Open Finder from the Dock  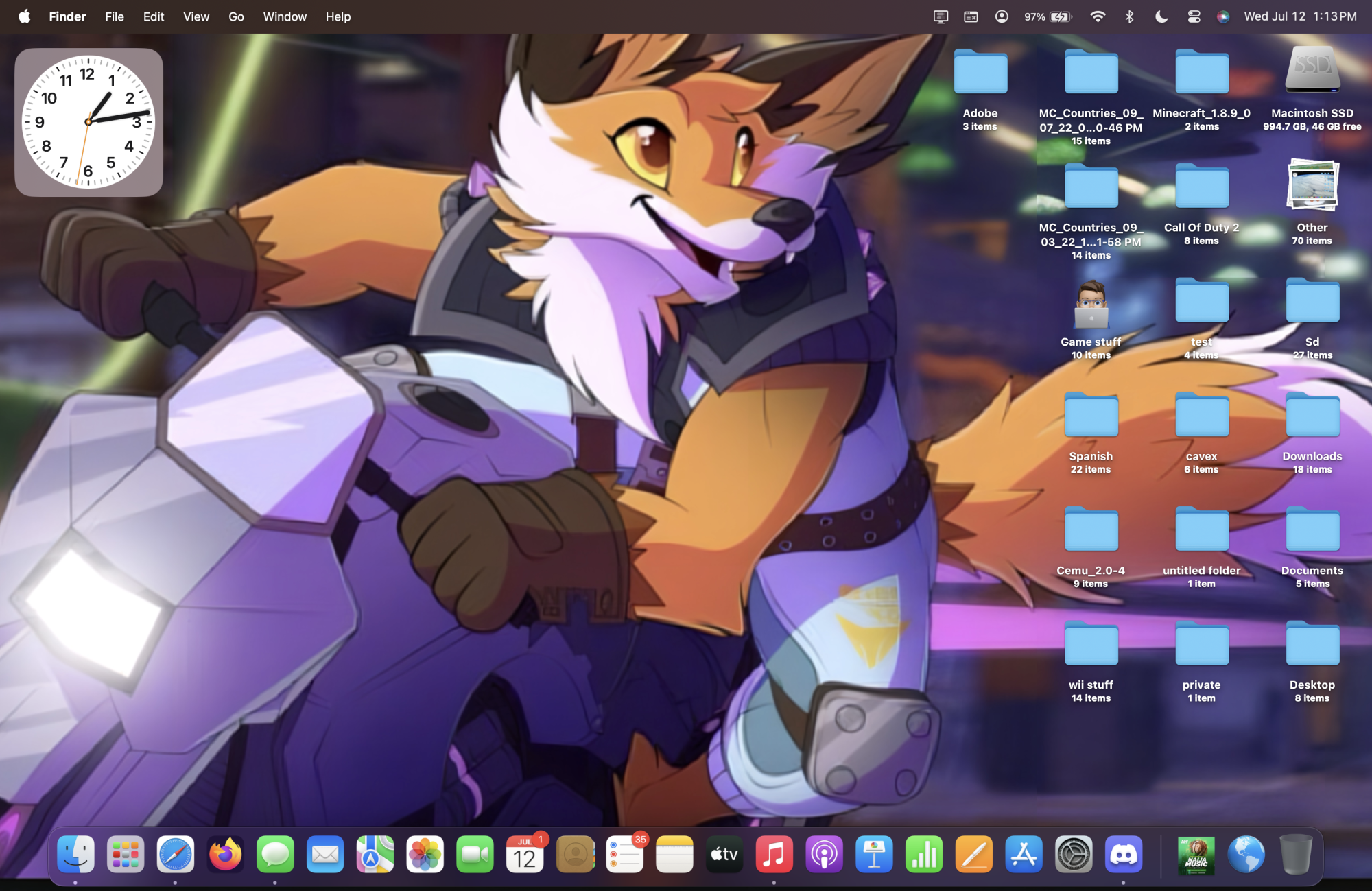(x=75, y=854)
